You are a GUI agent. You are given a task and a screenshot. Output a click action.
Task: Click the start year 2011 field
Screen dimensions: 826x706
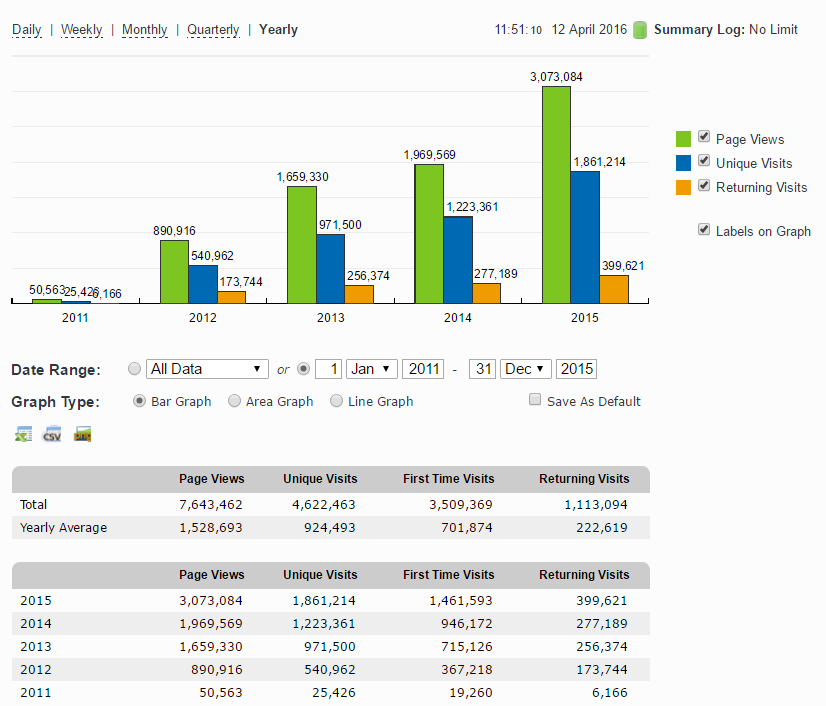tap(423, 369)
